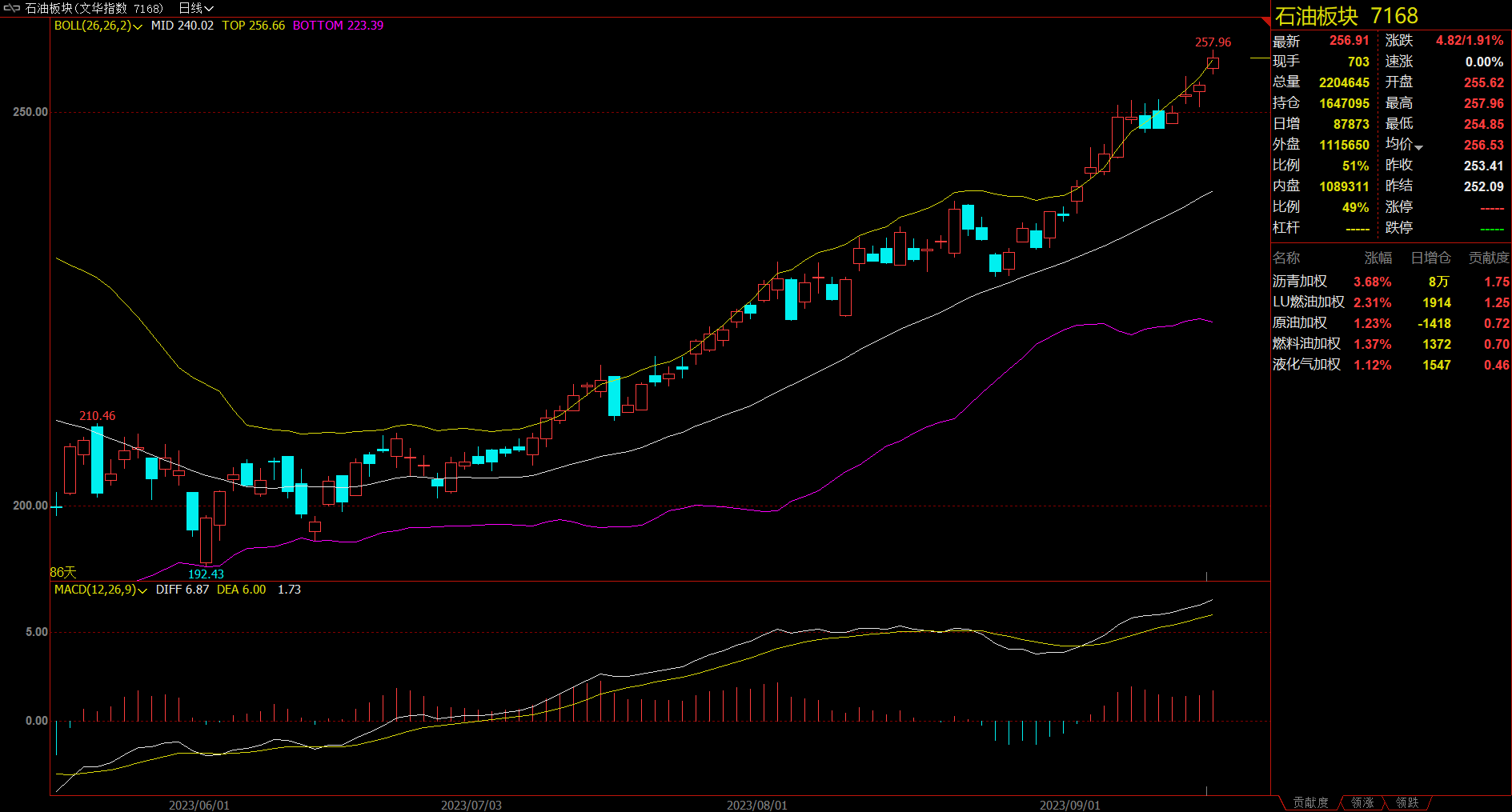Viewport: 1512px width, 812px height.
Task: Click the chain link icon beside 石油板块
Action: tap(12, 8)
